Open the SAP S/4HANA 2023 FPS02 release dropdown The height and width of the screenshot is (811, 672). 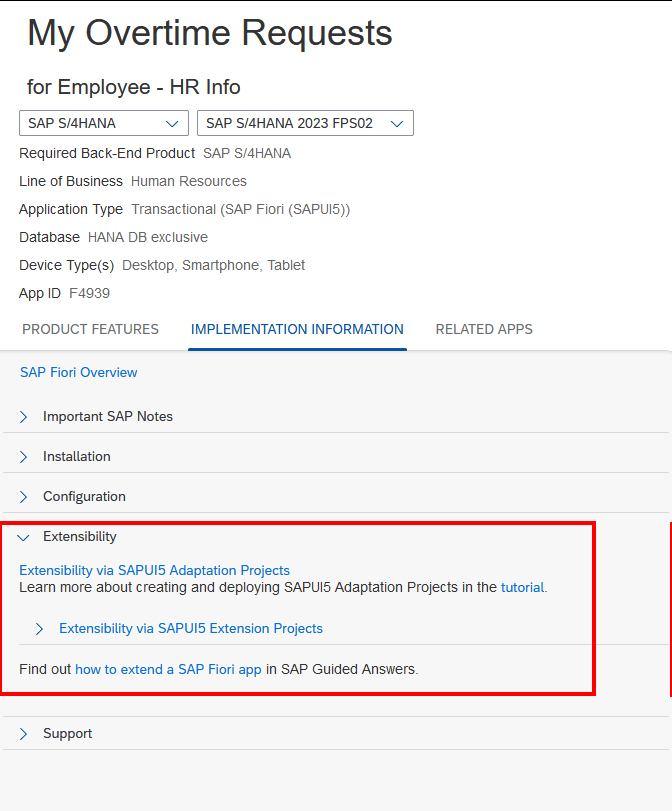[305, 123]
